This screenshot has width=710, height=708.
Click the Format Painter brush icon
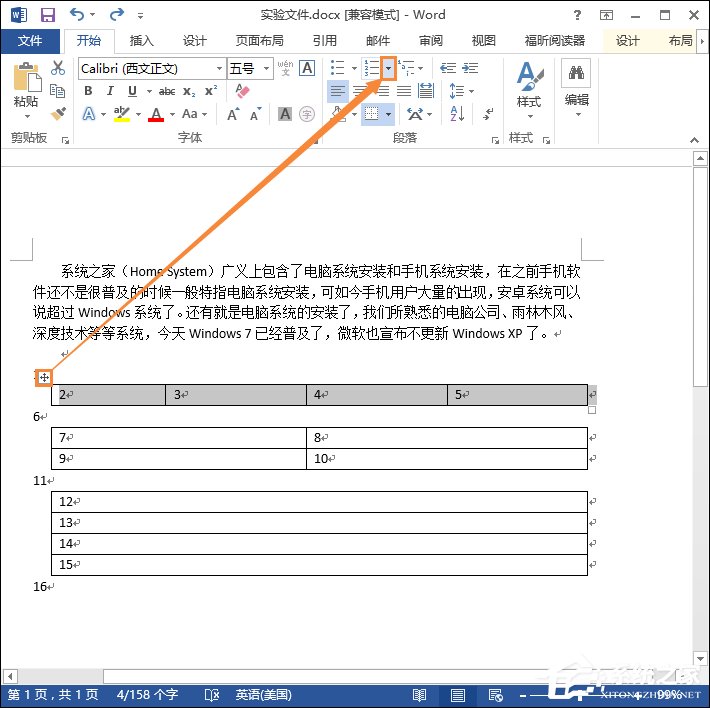(x=58, y=114)
